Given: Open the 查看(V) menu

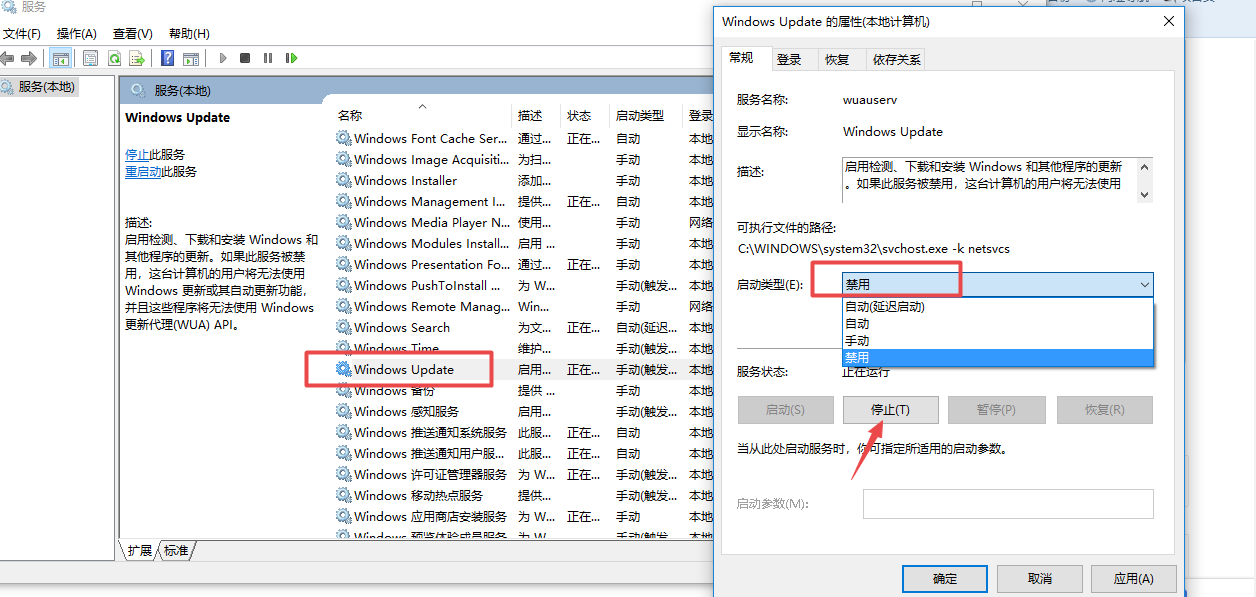Looking at the screenshot, I should (133, 34).
